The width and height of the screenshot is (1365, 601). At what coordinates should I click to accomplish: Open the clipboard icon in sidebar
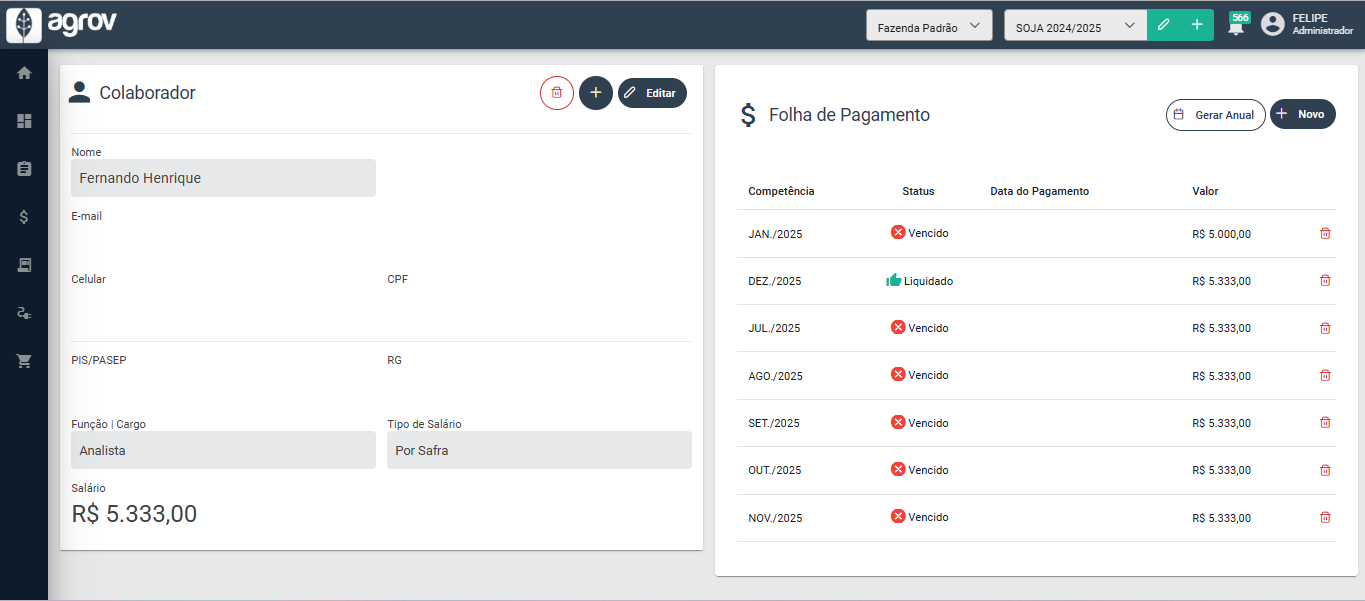[24, 169]
